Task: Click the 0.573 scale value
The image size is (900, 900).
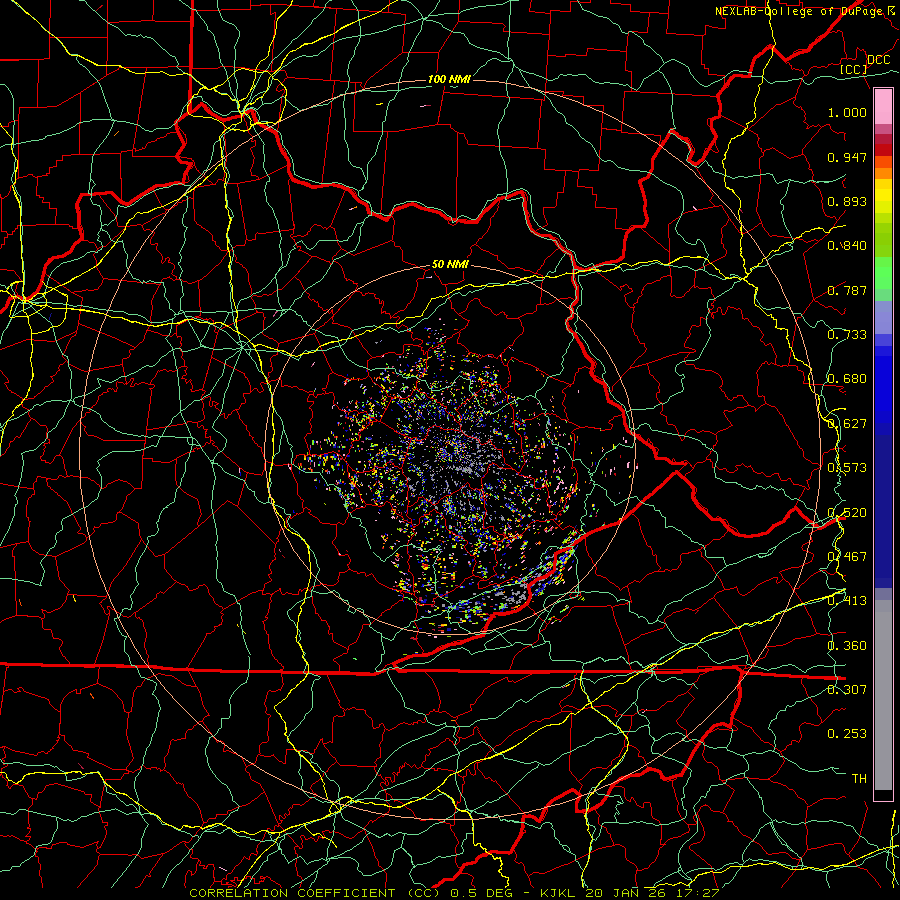Action: (847, 468)
